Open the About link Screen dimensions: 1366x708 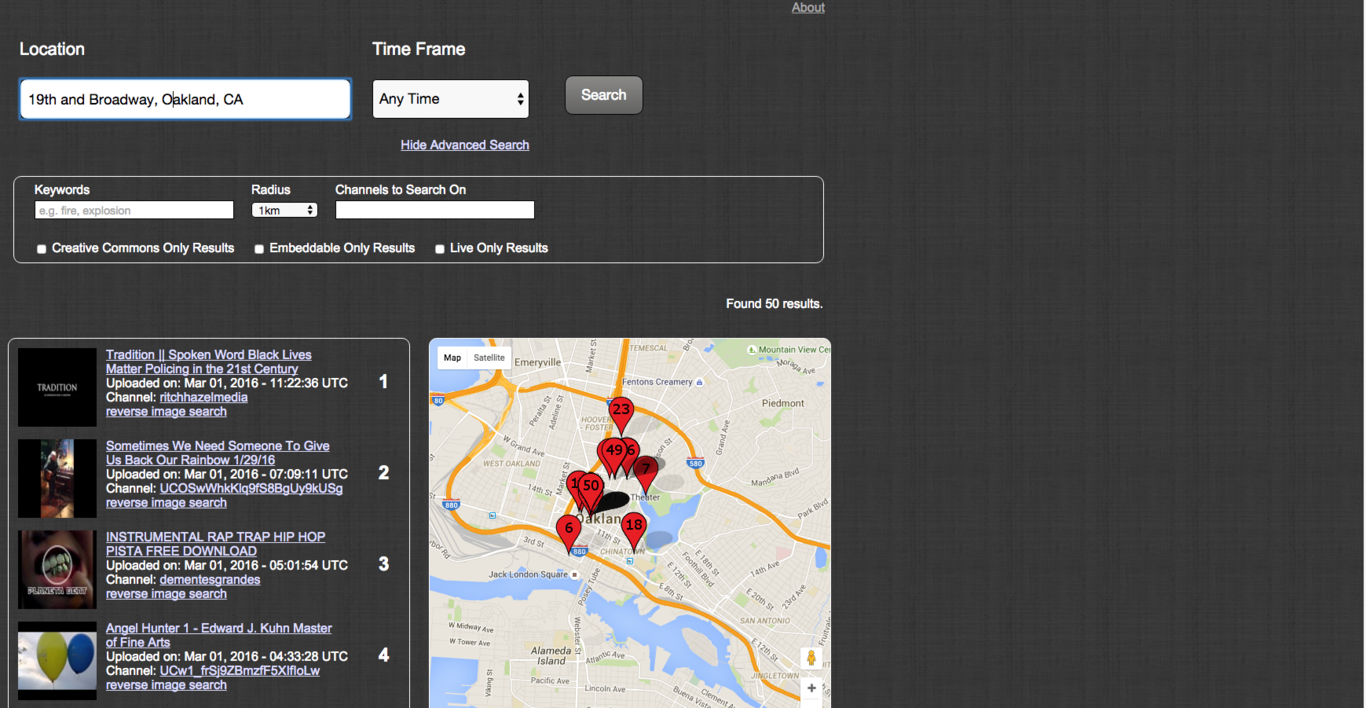(x=808, y=7)
